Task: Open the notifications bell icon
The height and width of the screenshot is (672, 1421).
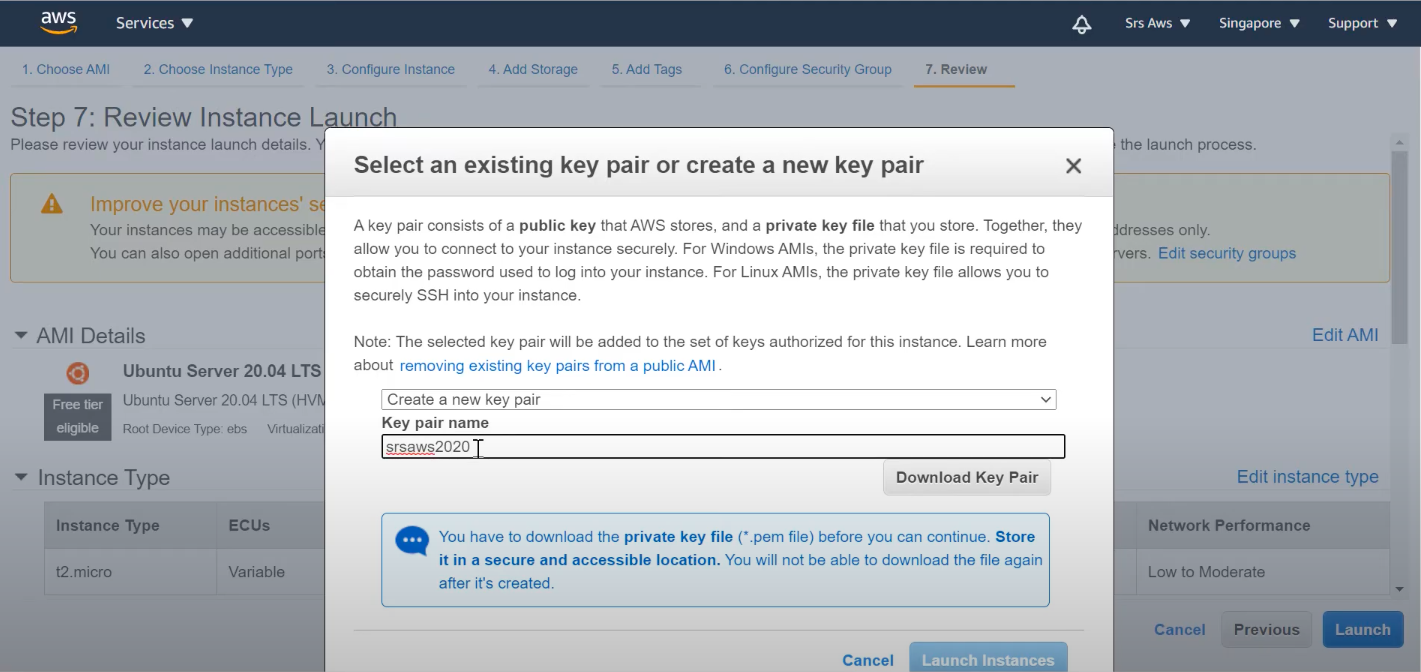Action: 1081,24
